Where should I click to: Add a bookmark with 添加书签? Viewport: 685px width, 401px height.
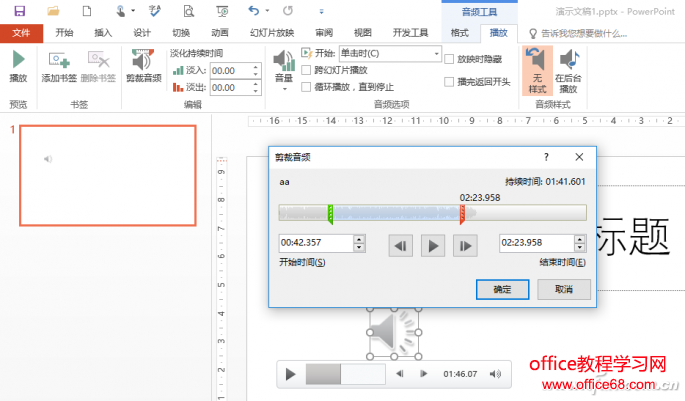coord(59,66)
